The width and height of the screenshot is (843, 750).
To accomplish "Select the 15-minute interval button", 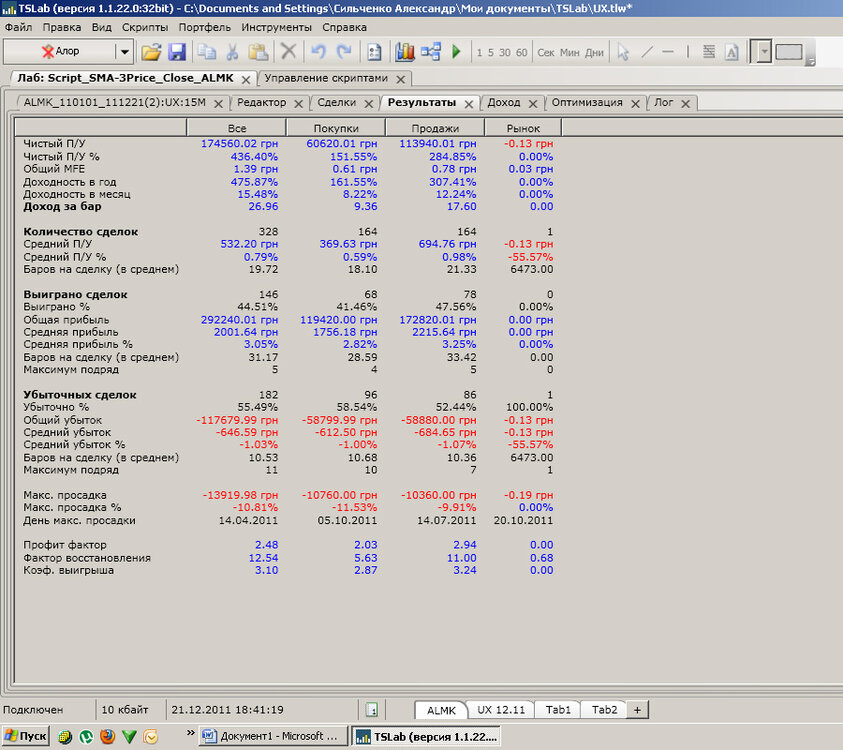I will [491, 52].
